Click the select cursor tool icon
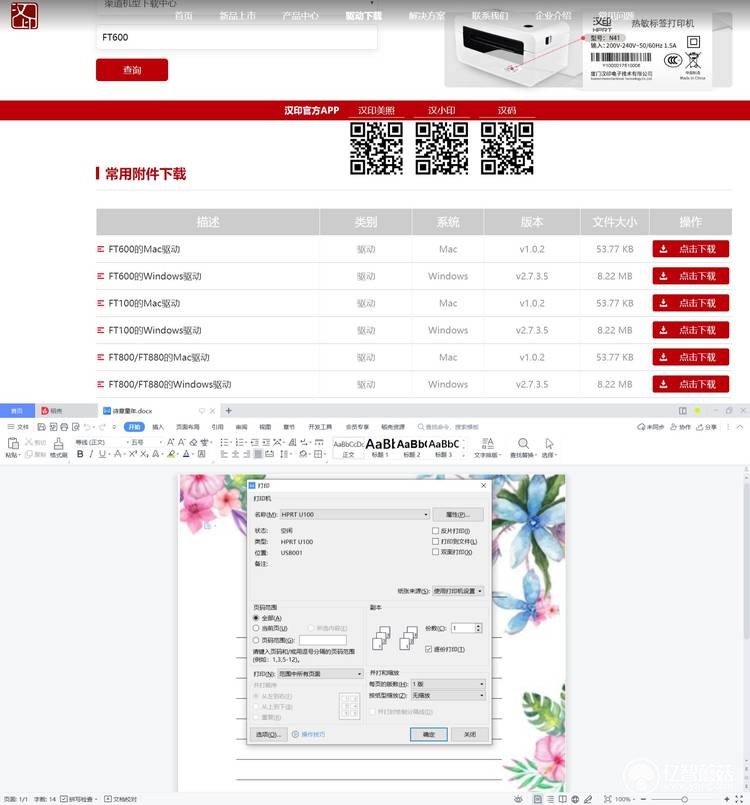The height and width of the screenshot is (805, 750). pyautogui.click(x=549, y=444)
